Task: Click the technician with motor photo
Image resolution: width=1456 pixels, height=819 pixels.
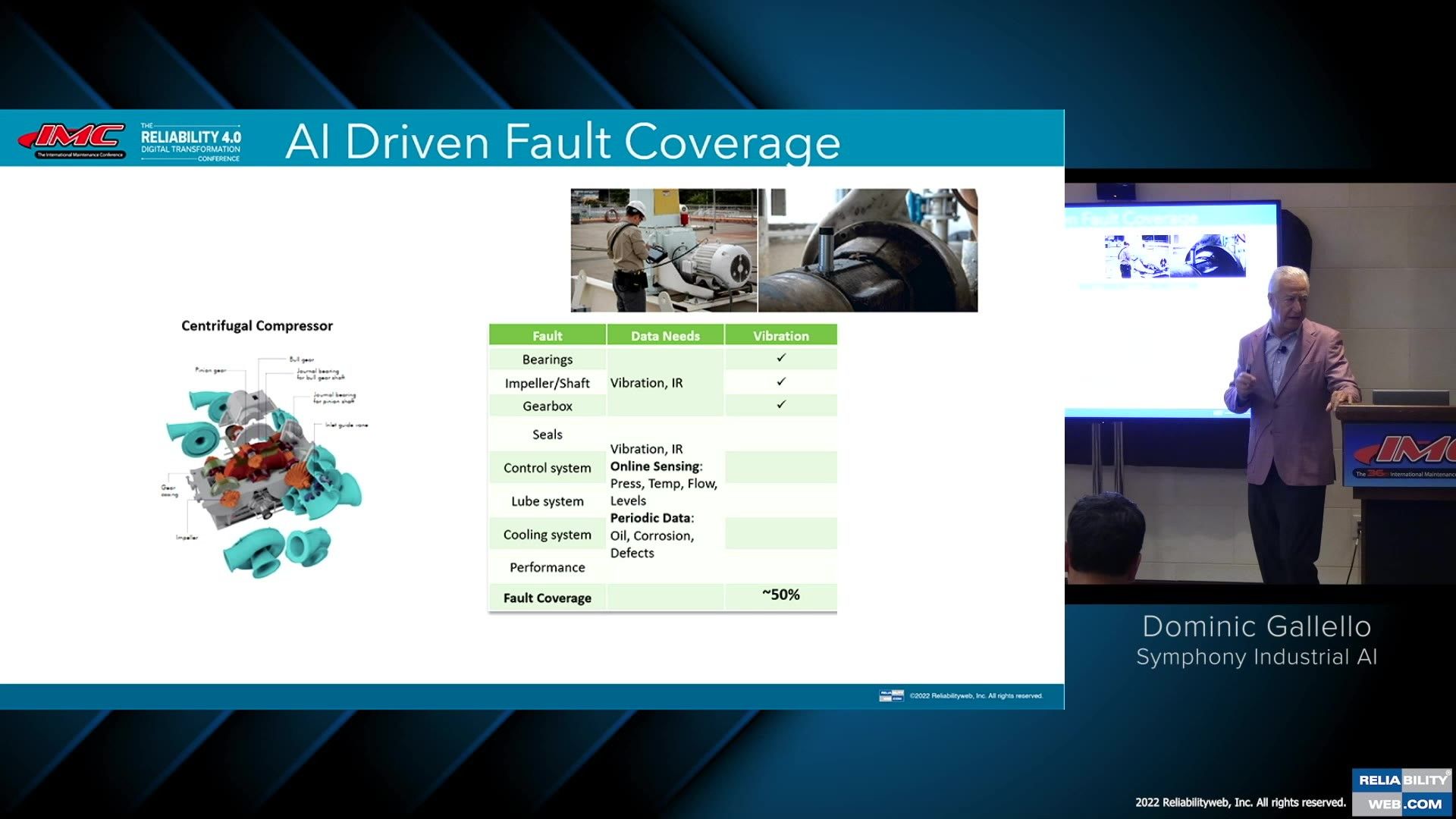Action: 664,250
